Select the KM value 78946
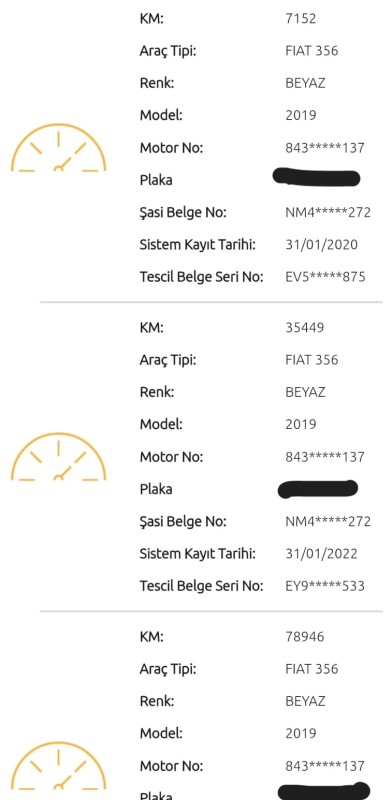 click(x=304, y=637)
